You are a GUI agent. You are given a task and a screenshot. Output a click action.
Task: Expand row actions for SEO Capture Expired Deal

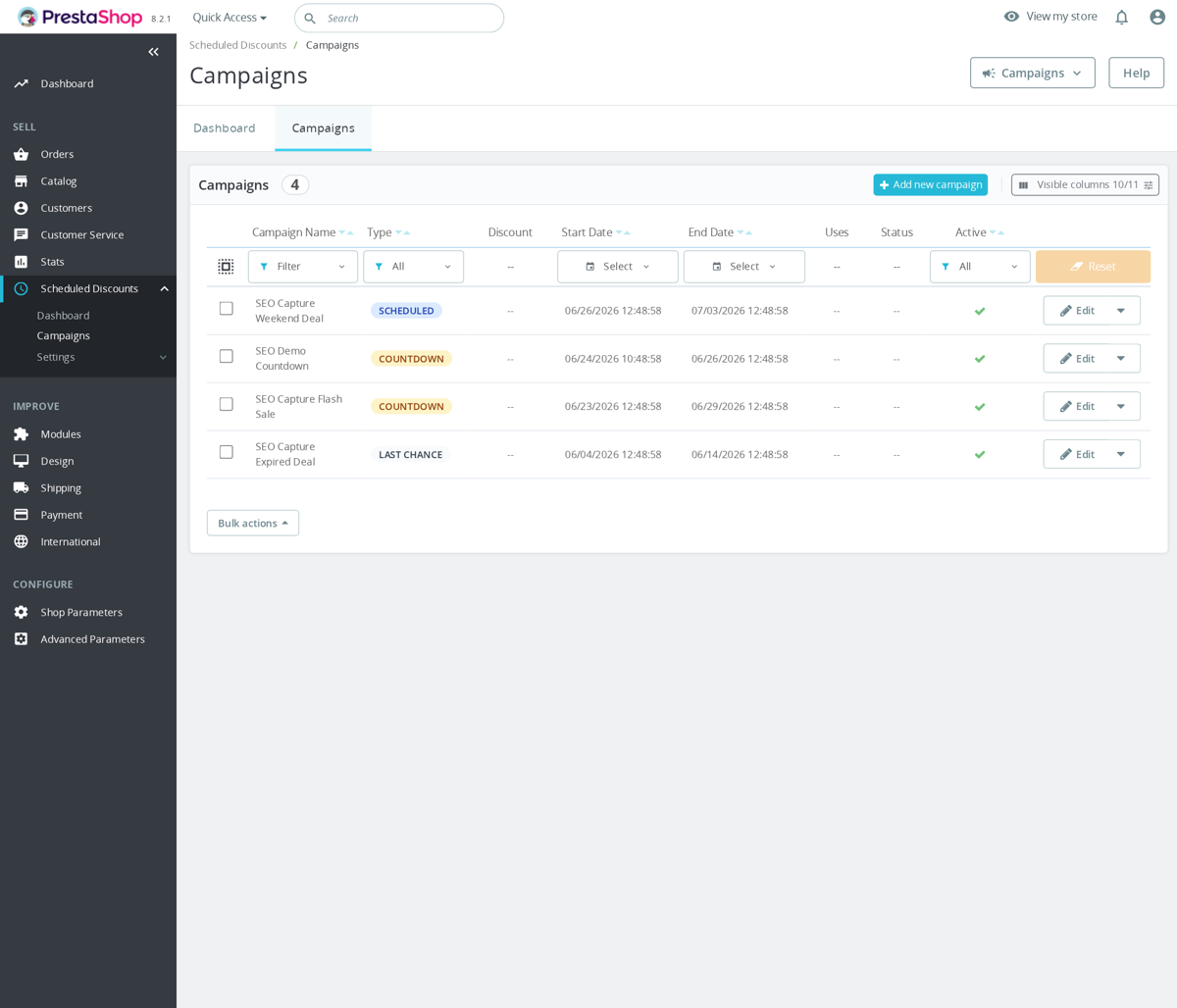[x=1120, y=455]
